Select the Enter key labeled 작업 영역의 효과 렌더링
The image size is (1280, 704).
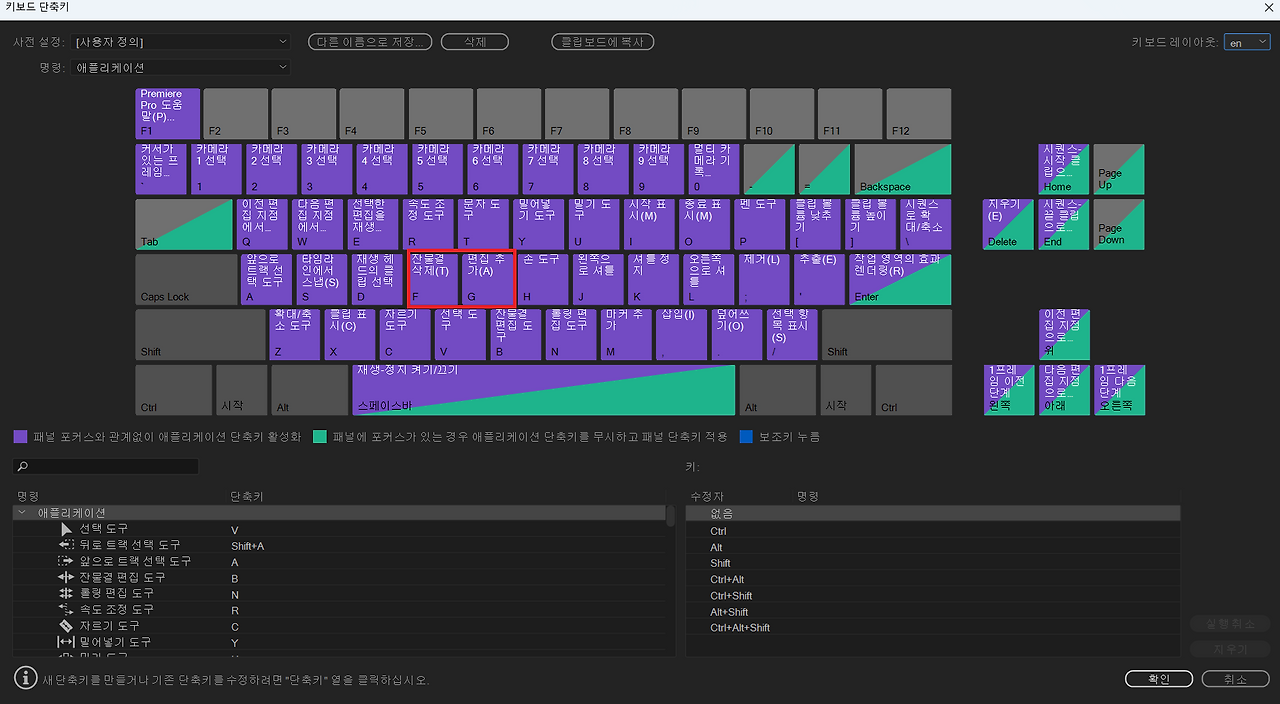[900, 279]
